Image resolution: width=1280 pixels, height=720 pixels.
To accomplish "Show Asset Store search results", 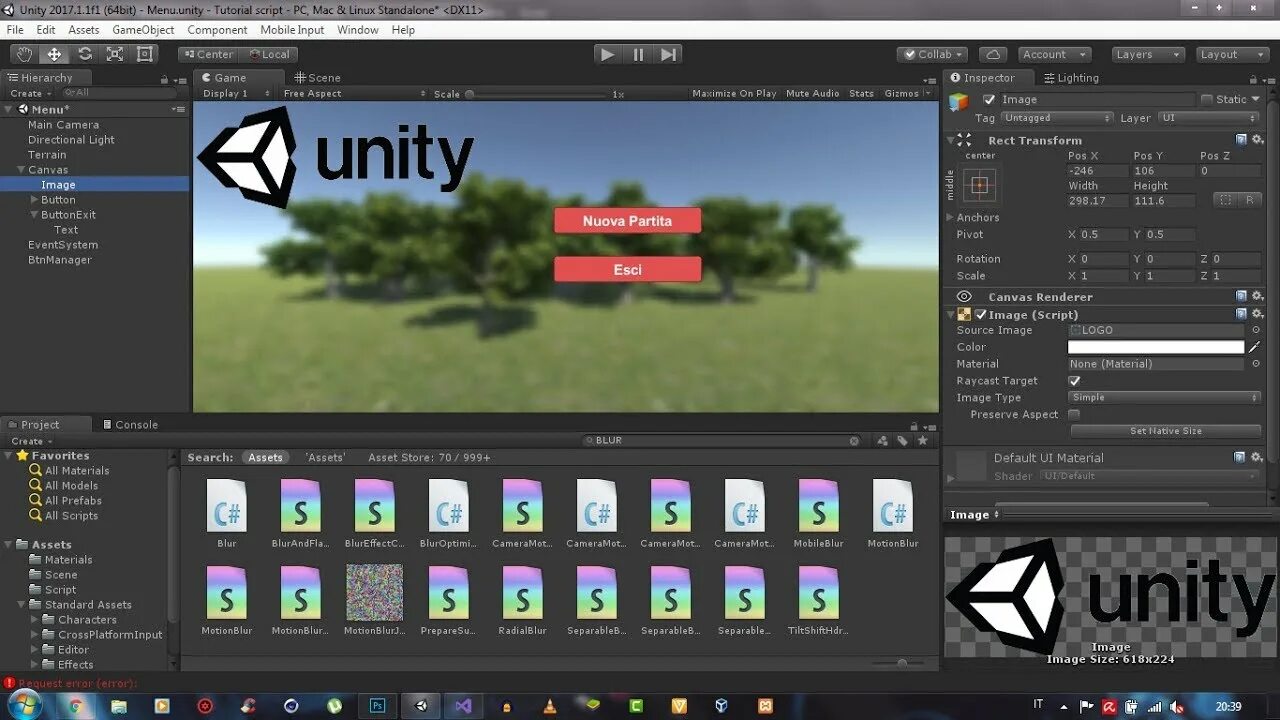I will pos(429,457).
